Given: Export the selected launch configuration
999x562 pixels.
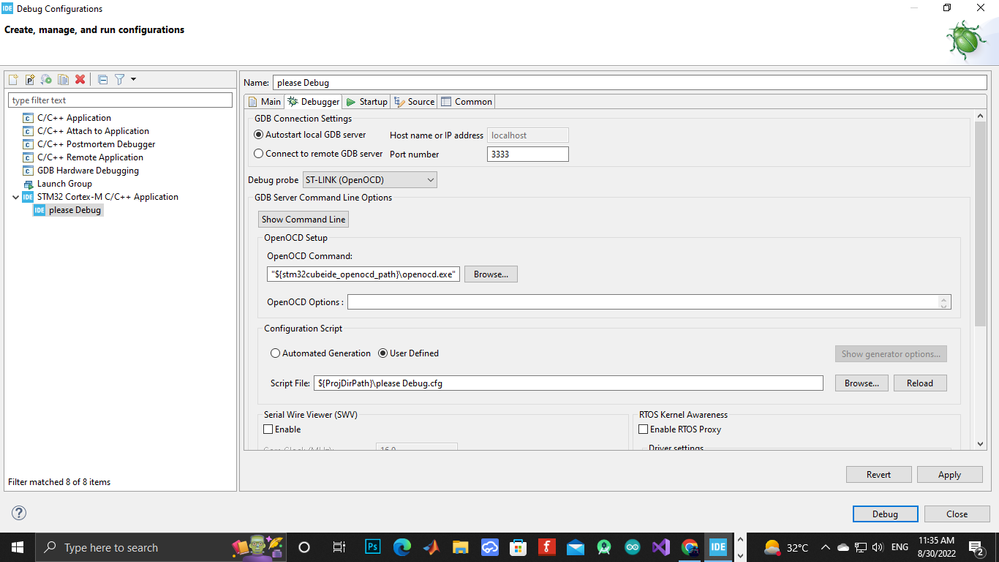Looking at the screenshot, I should click(47, 80).
